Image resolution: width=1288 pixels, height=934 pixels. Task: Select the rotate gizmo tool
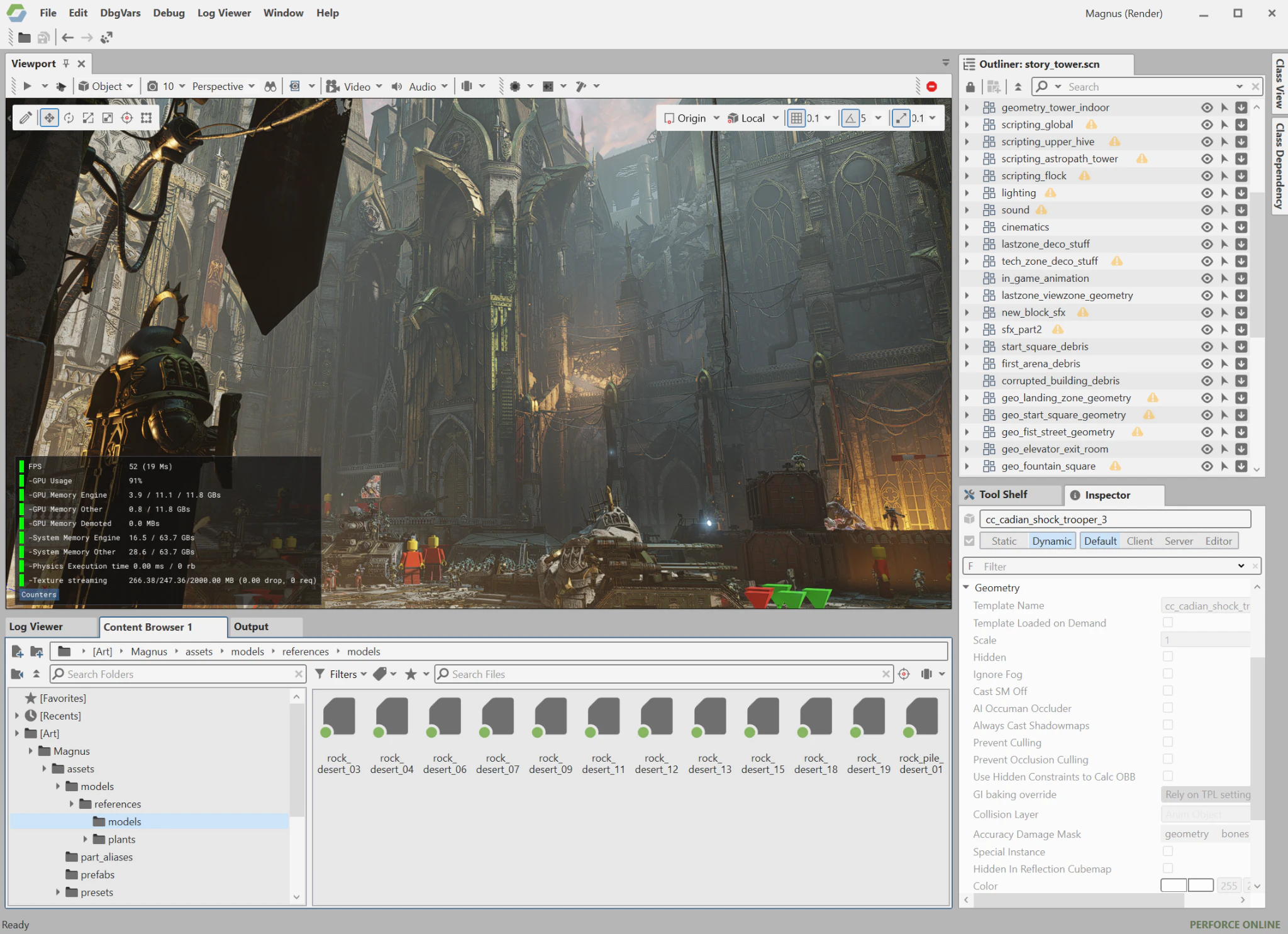[x=69, y=118]
